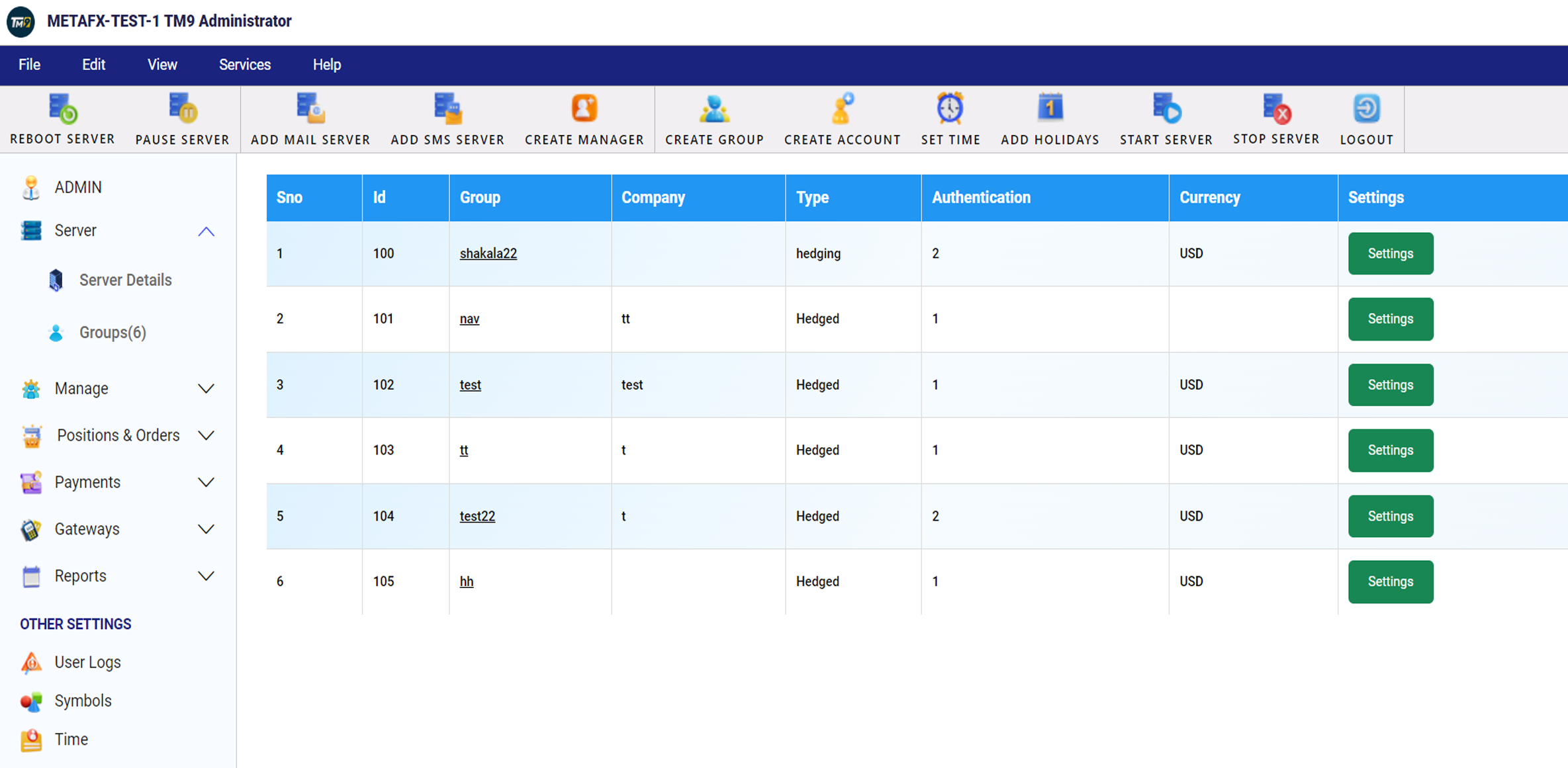
Task: Open the shakala22 group link
Action: click(x=489, y=253)
